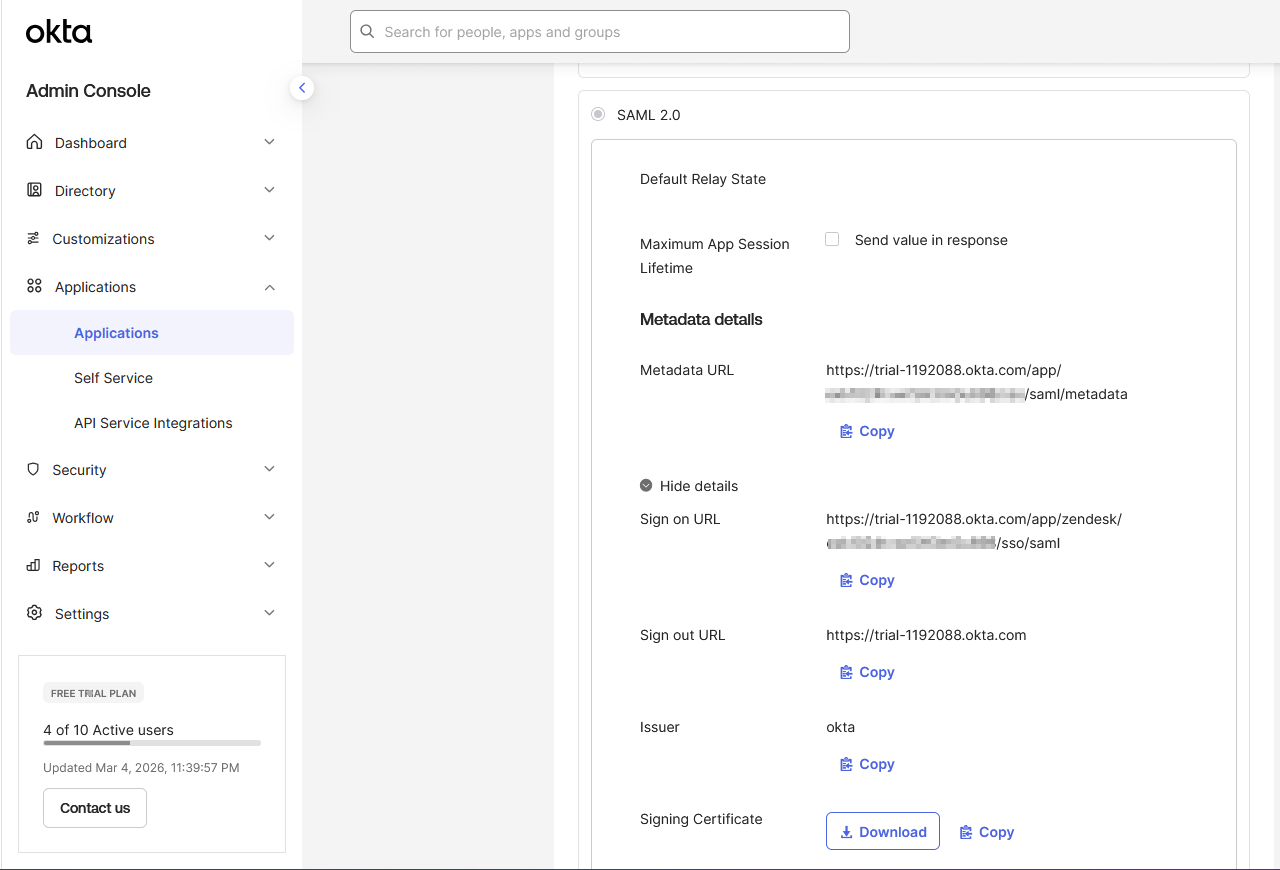Click the Hide details circle arrow icon
Viewport: 1280px width, 870px height.
tap(646, 486)
